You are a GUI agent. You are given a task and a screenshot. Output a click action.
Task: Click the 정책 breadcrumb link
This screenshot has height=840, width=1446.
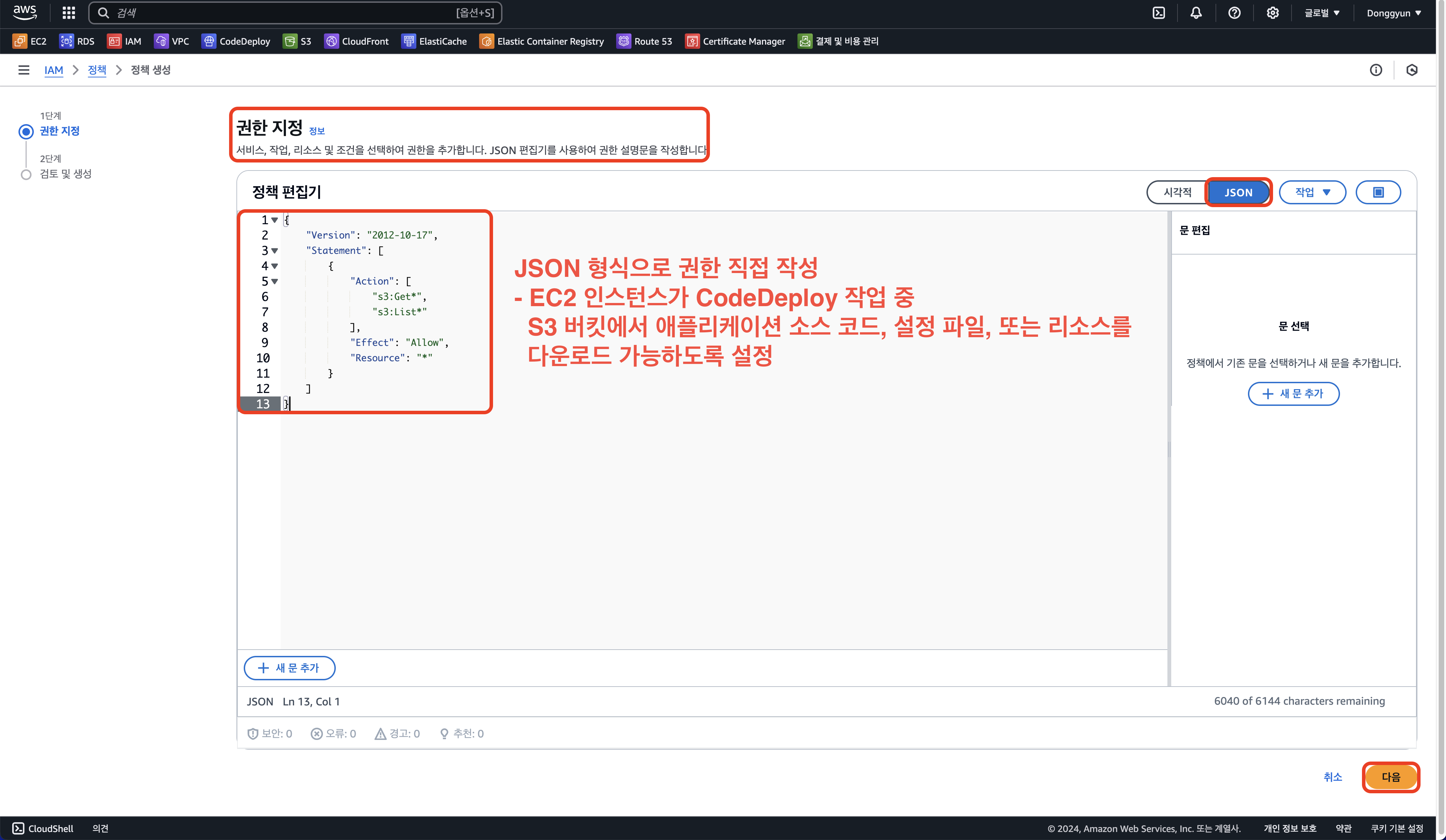click(96, 70)
